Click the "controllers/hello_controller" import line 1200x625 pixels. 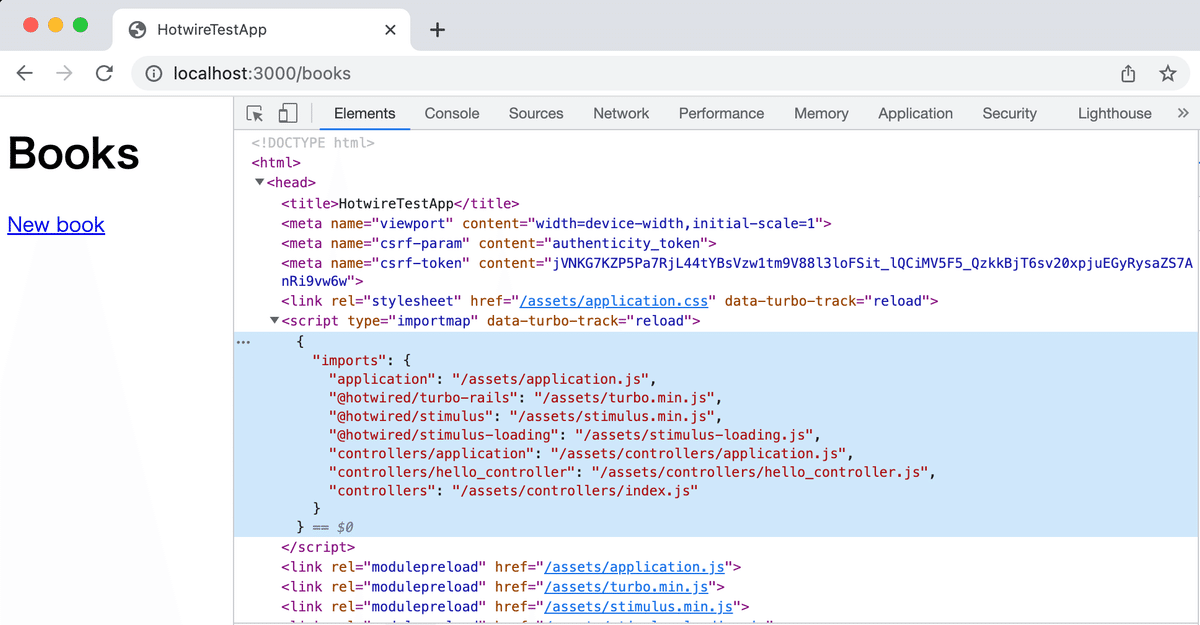coord(632,472)
